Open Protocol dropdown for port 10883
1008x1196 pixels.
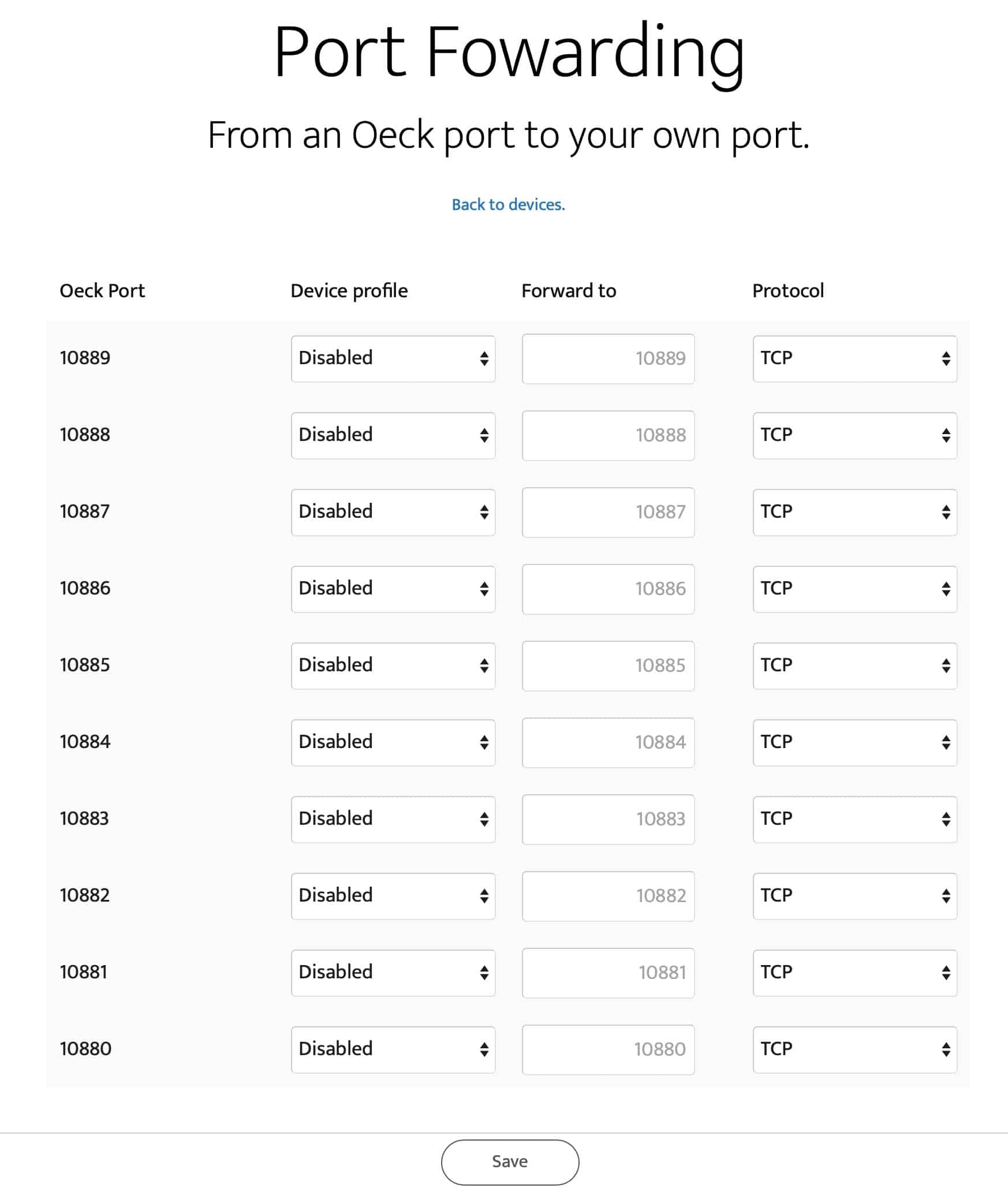tap(855, 819)
